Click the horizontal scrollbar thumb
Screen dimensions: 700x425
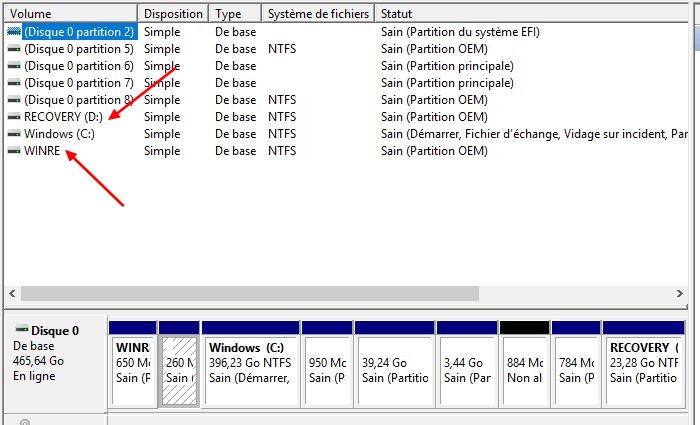click(x=250, y=293)
